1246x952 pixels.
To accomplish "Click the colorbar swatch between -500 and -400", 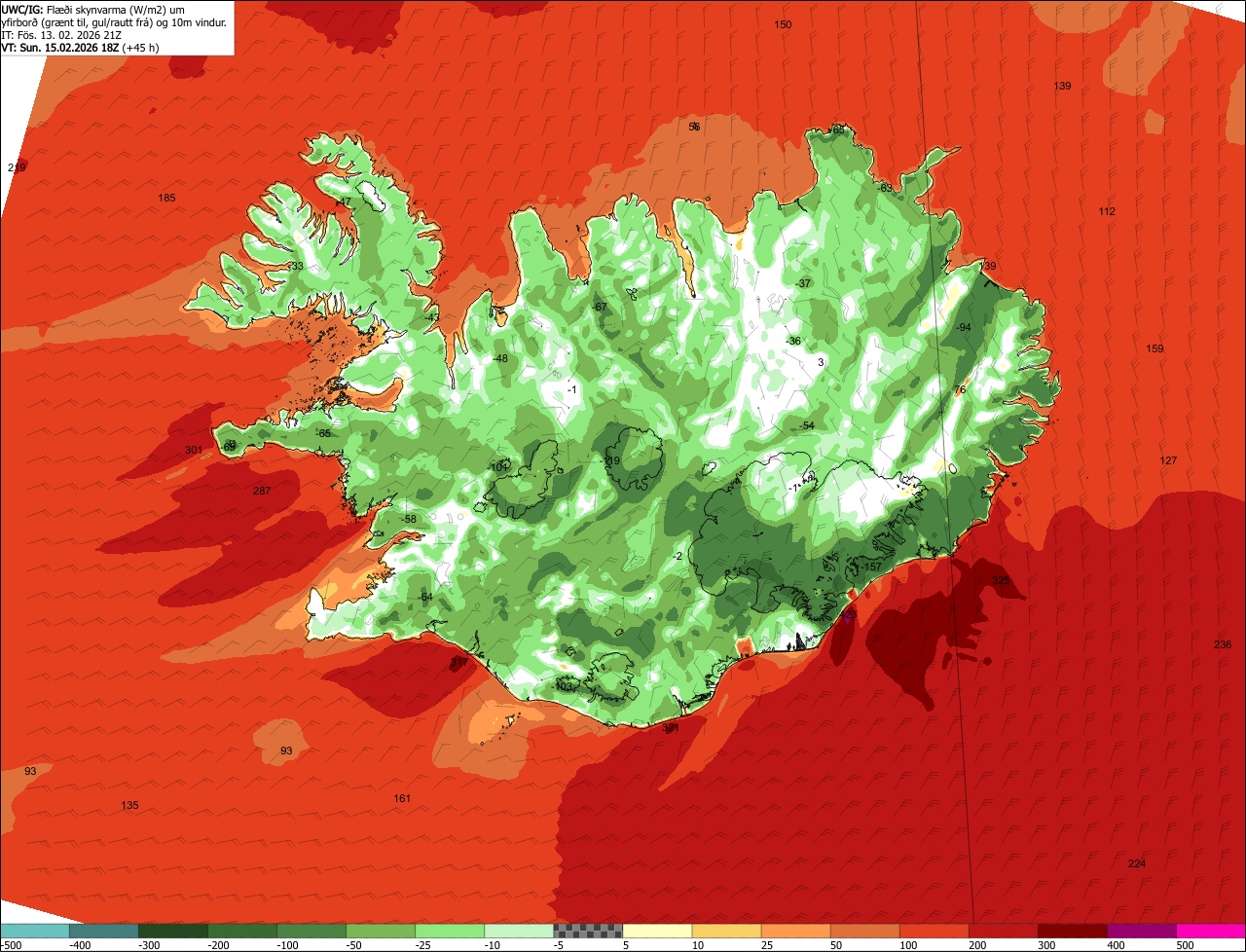I will click(34, 931).
